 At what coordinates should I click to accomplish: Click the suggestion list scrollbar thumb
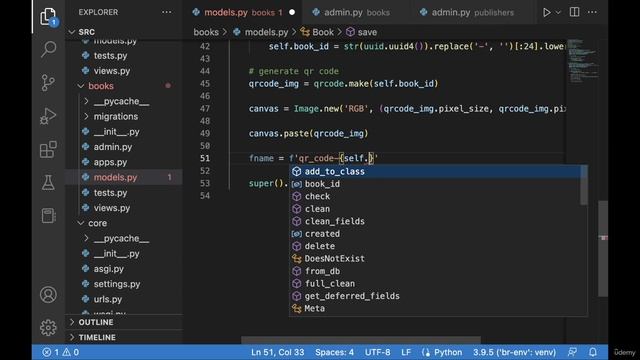click(x=584, y=184)
